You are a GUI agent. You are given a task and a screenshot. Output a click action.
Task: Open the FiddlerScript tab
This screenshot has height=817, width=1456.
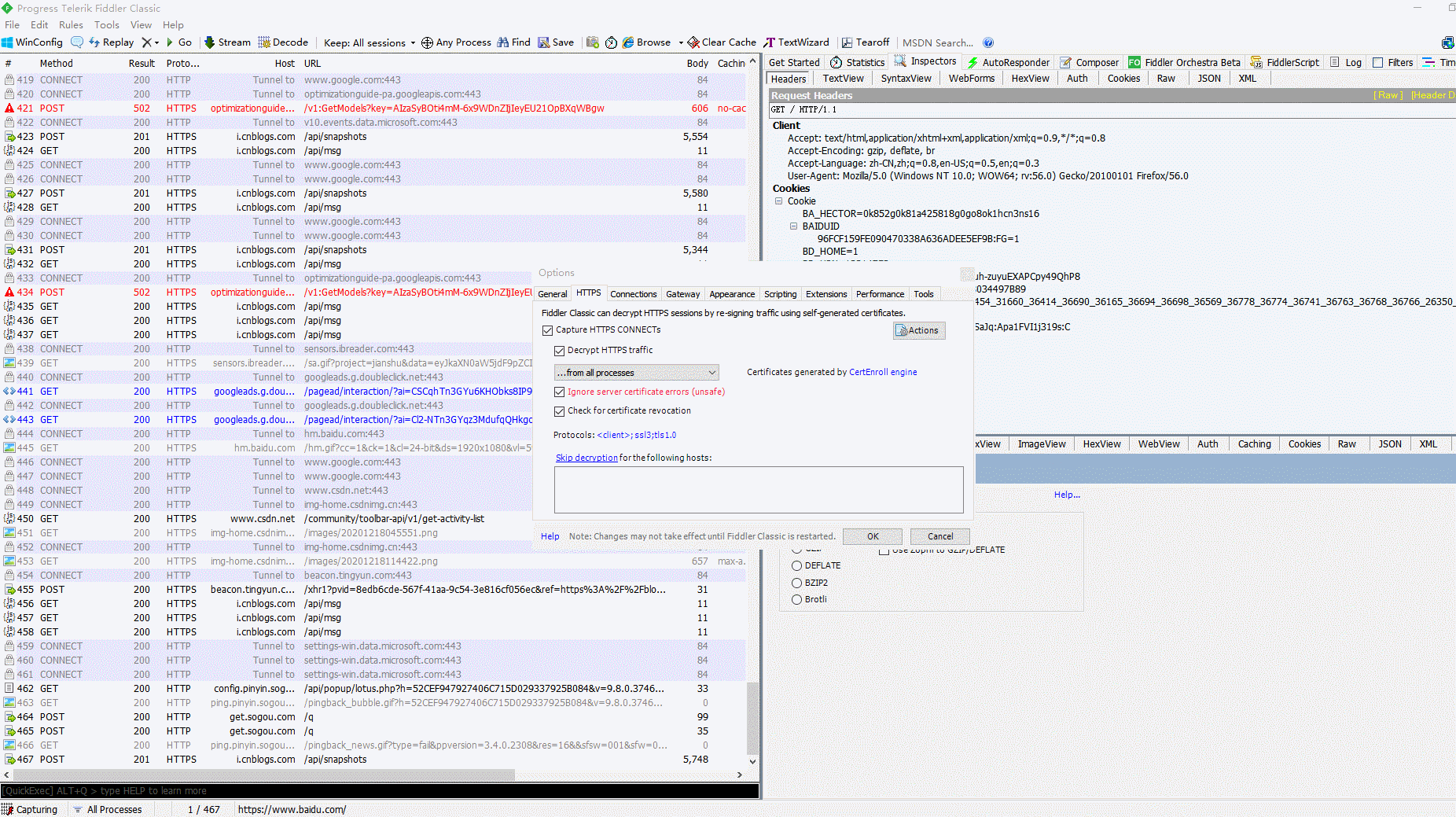[1285, 62]
